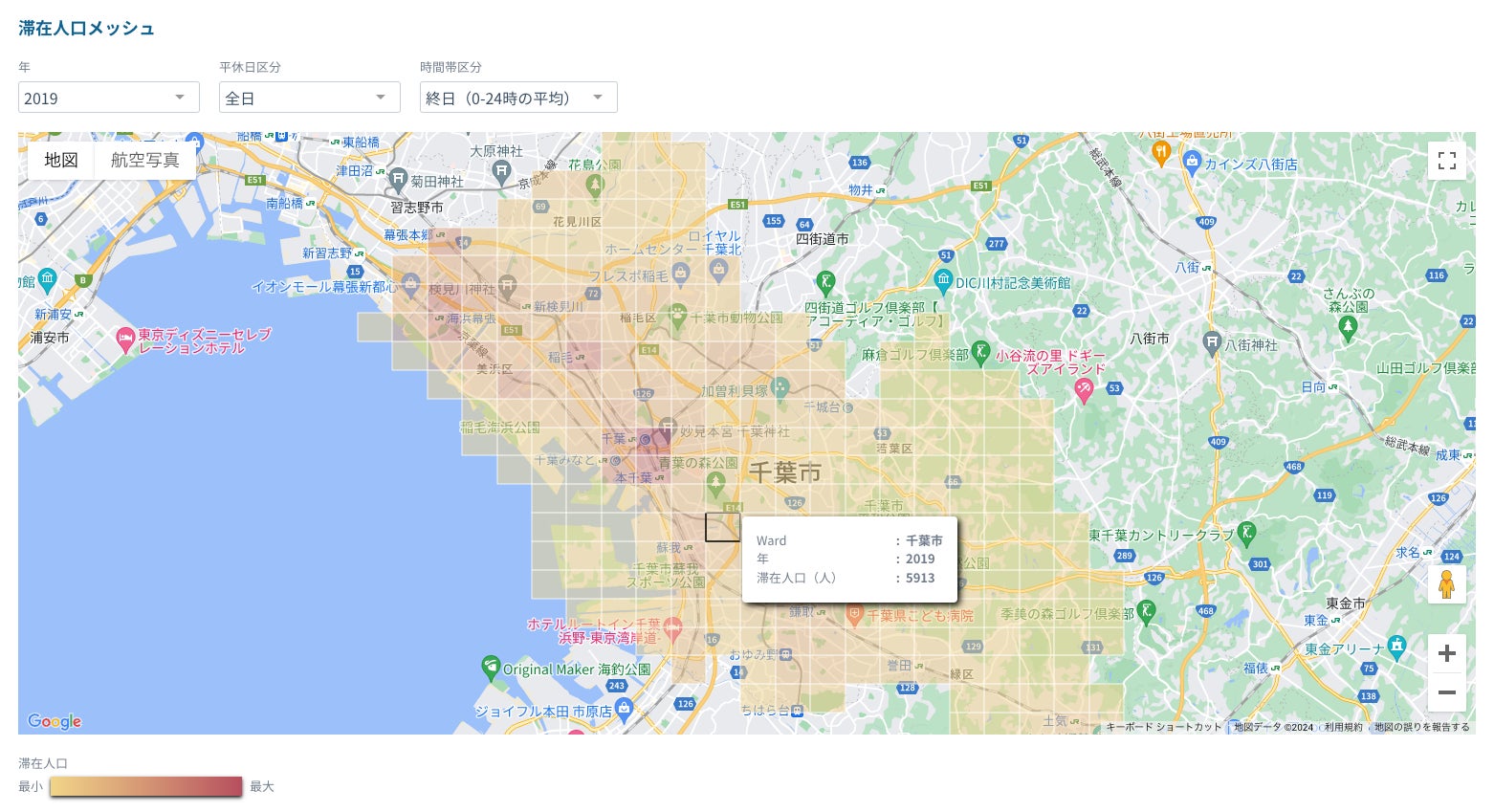Click the 滞在人口メッシュ page title
This screenshot has width=1494, height=812.
coord(86,29)
